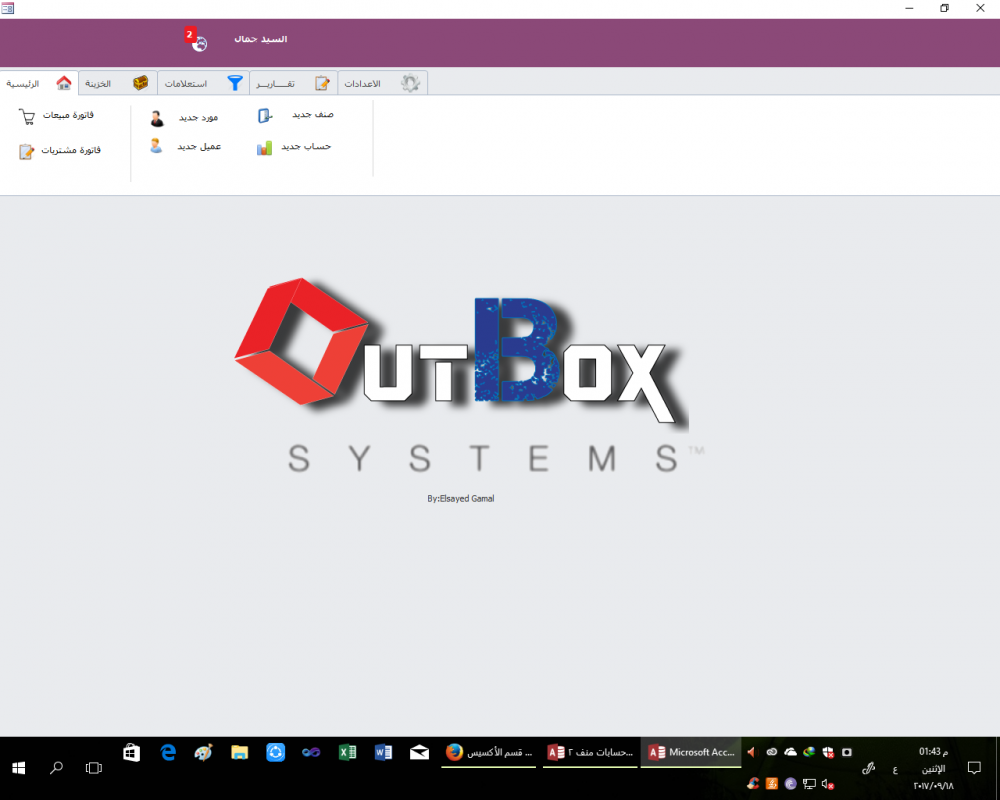Open the OneDrive cloud tray icon

pos(790,752)
